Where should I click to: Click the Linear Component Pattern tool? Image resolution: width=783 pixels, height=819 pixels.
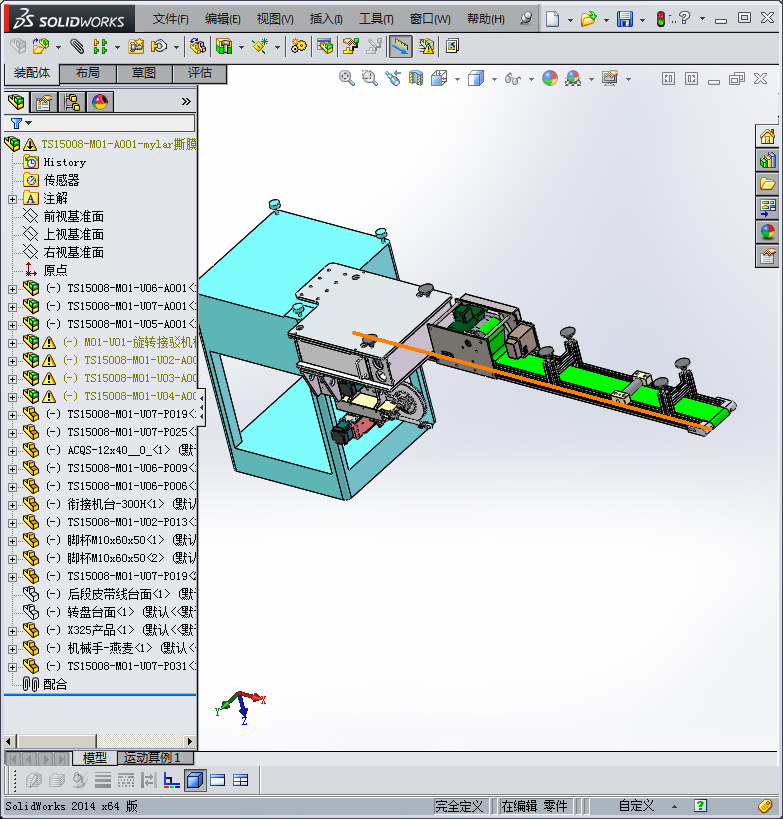(x=100, y=46)
